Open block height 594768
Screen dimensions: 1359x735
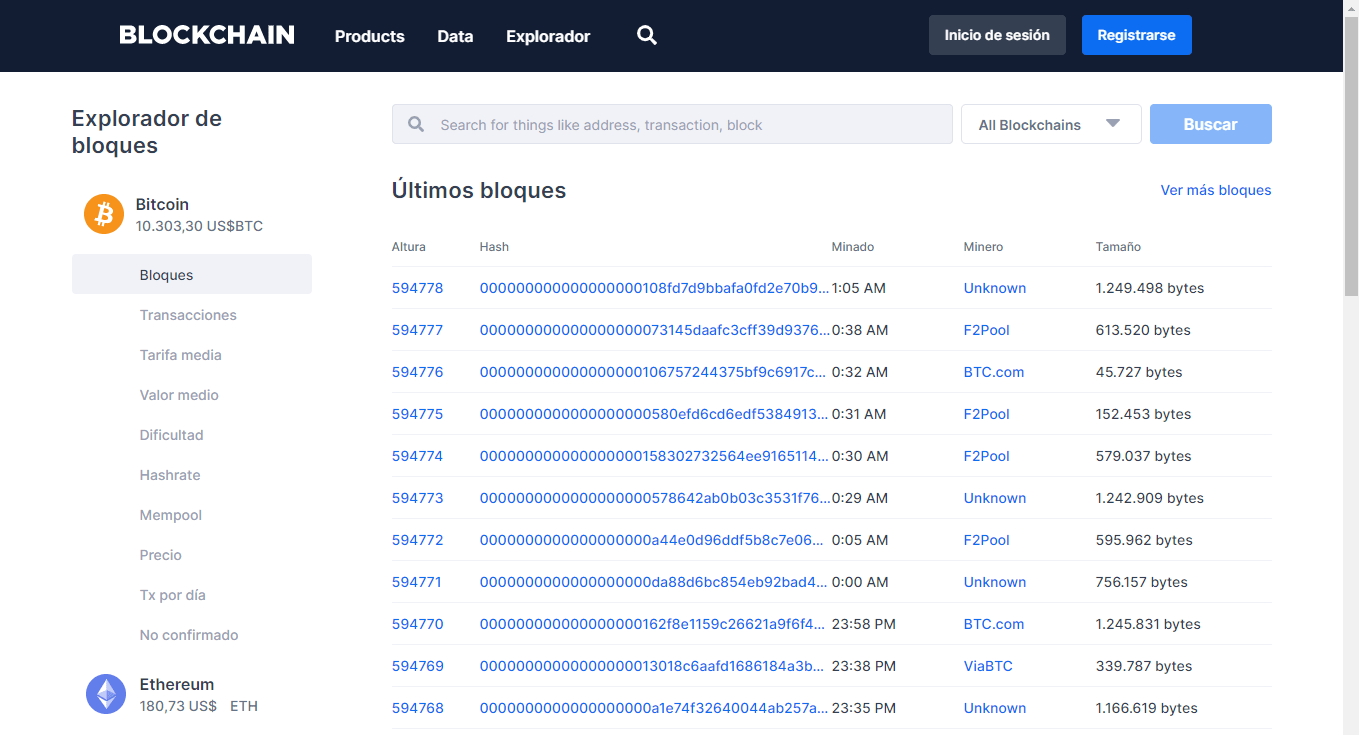(417, 708)
